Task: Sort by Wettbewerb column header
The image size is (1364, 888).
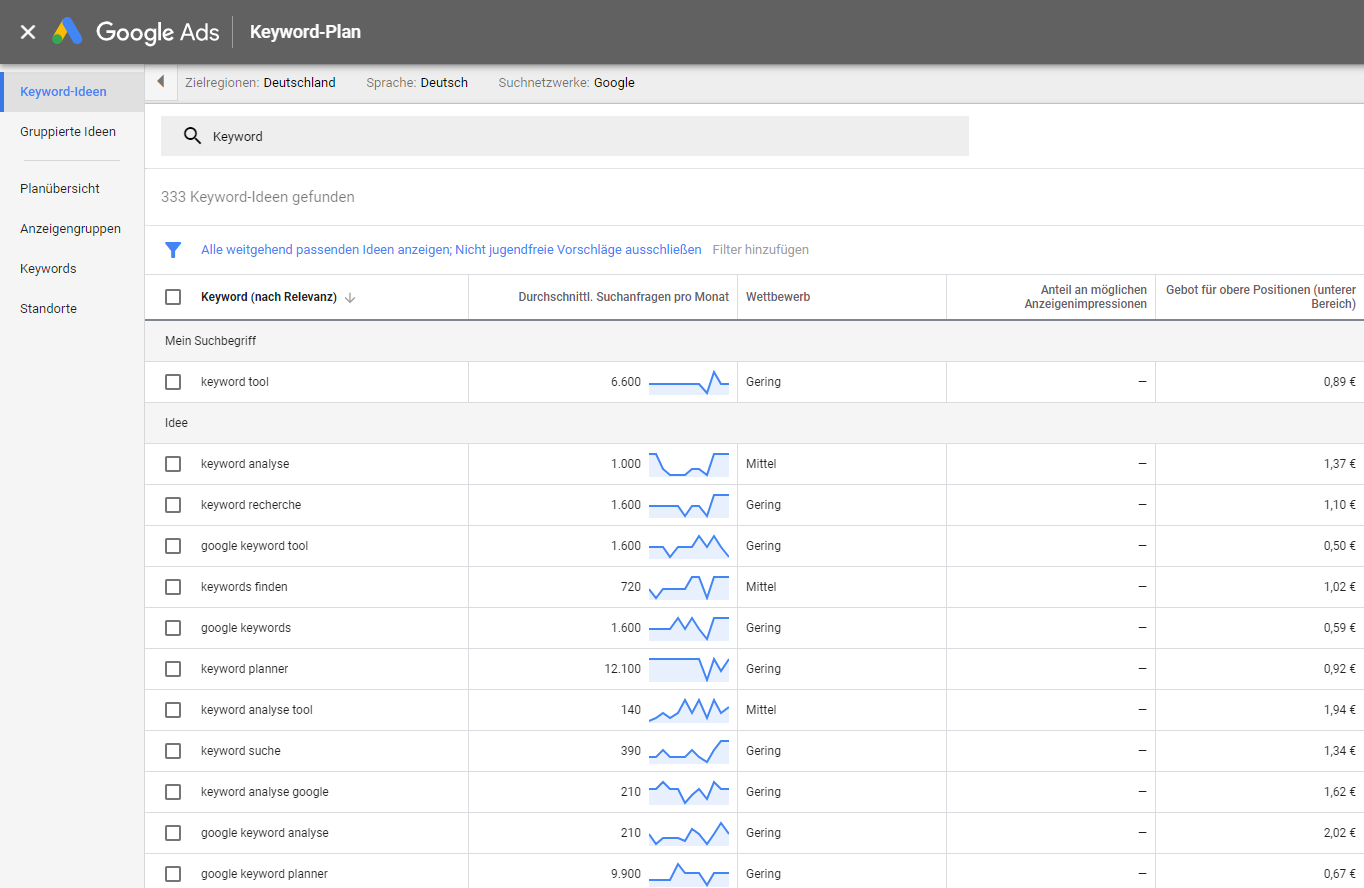Action: (x=778, y=297)
